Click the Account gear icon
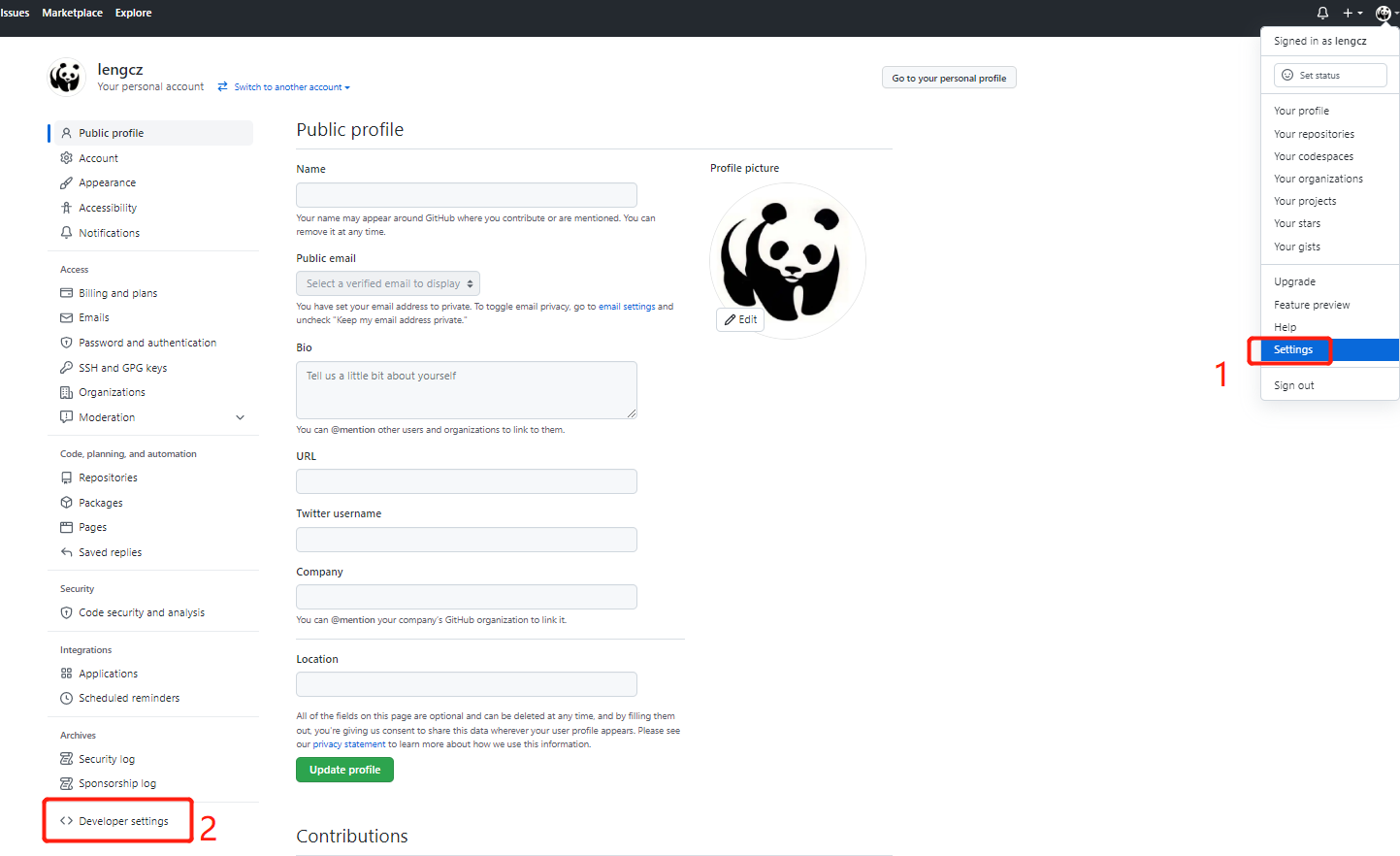The width and height of the screenshot is (1400, 856). click(66, 158)
